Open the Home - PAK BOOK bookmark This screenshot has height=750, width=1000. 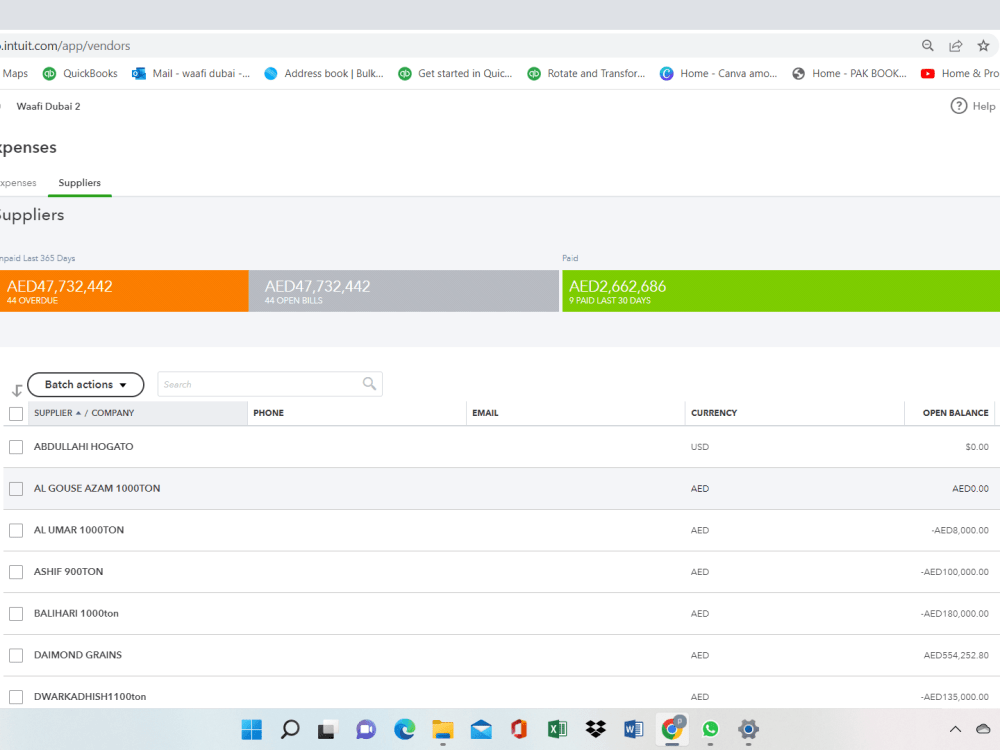pos(849,73)
